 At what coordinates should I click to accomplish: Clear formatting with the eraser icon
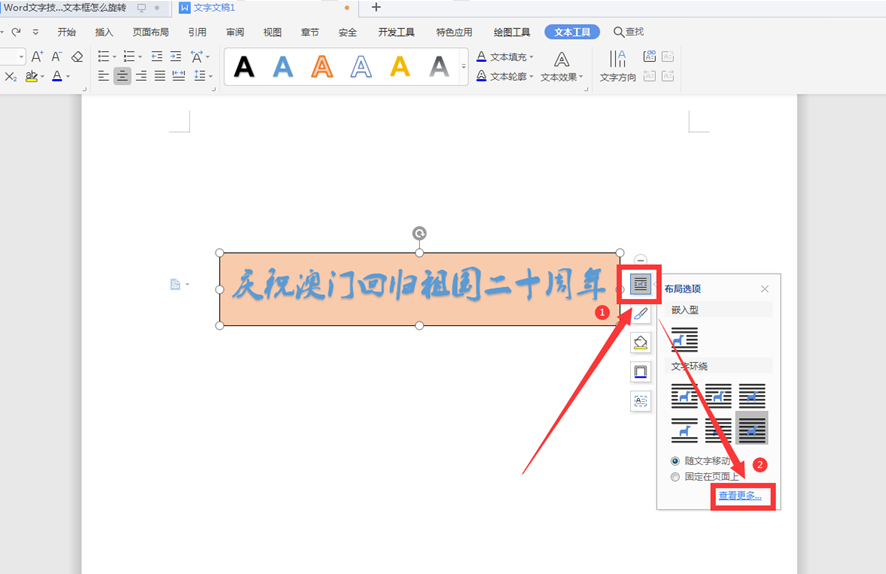coord(77,56)
